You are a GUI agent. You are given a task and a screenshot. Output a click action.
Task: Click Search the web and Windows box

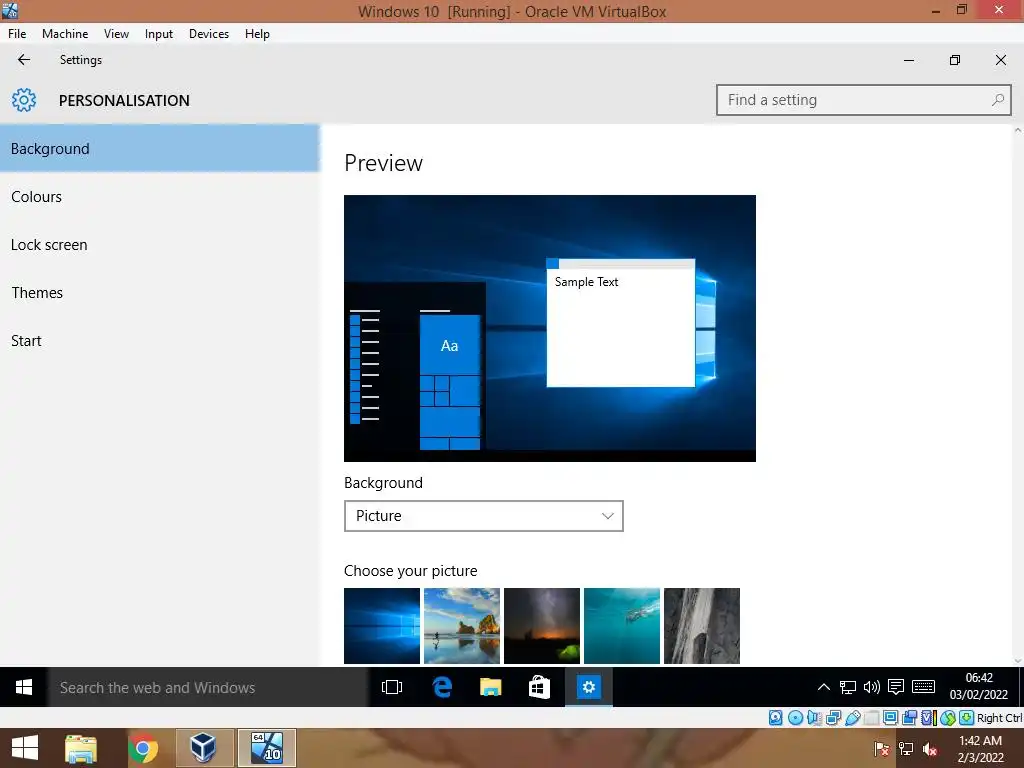coord(208,687)
